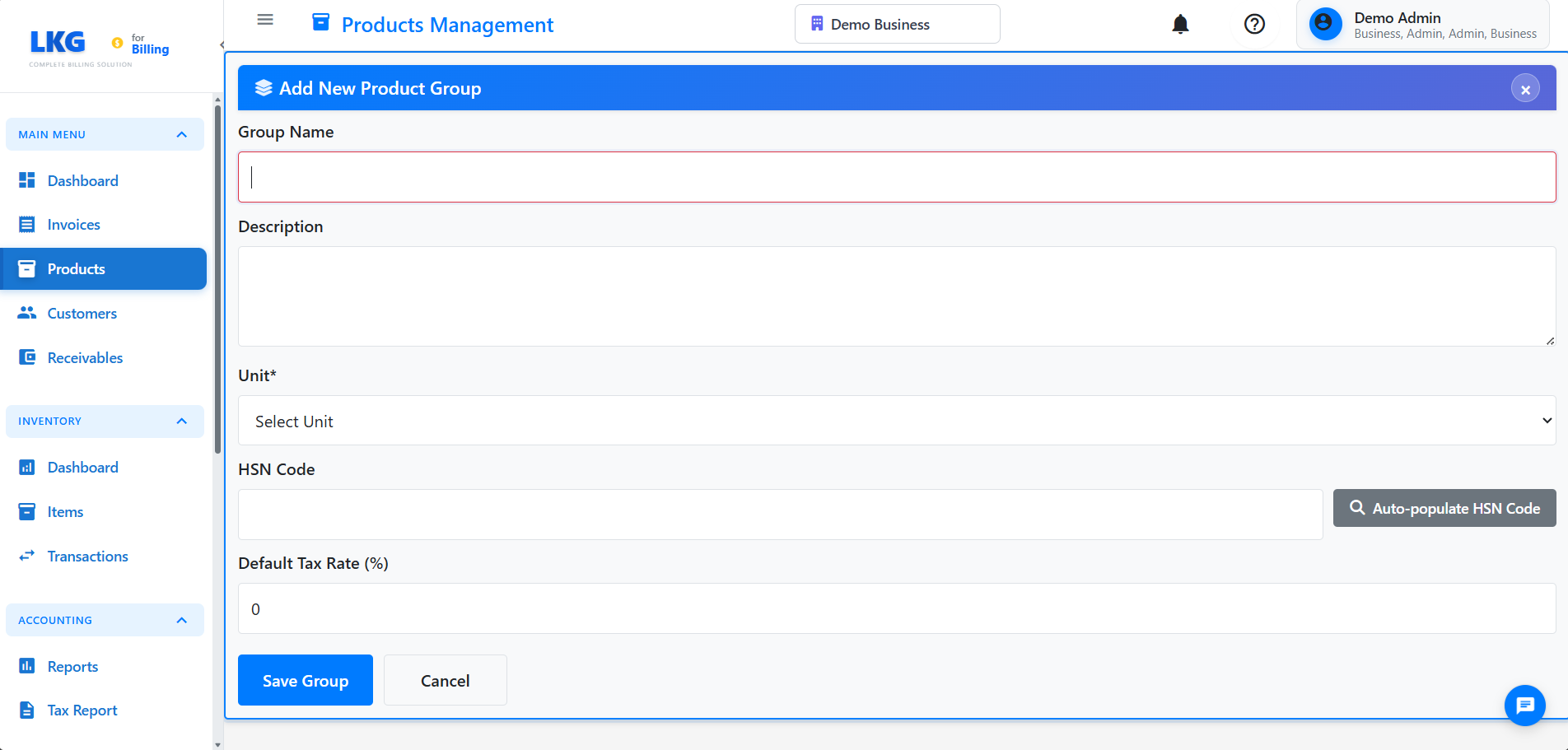Open the Tax Report page

82,710
